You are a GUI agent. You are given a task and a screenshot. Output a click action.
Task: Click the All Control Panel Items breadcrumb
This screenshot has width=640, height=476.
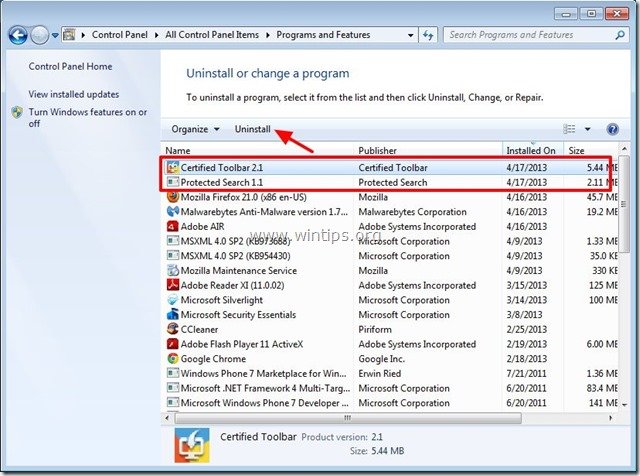[x=212, y=35]
